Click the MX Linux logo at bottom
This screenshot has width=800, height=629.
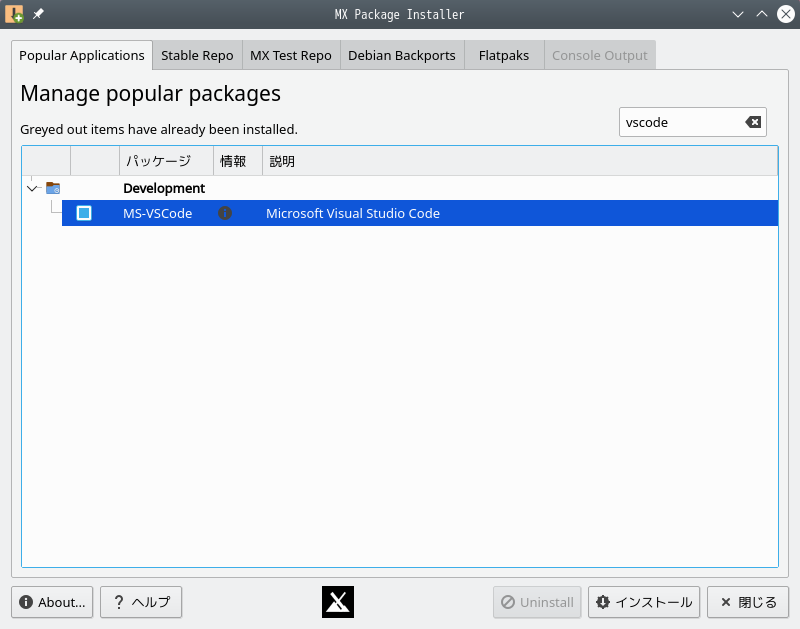338,602
